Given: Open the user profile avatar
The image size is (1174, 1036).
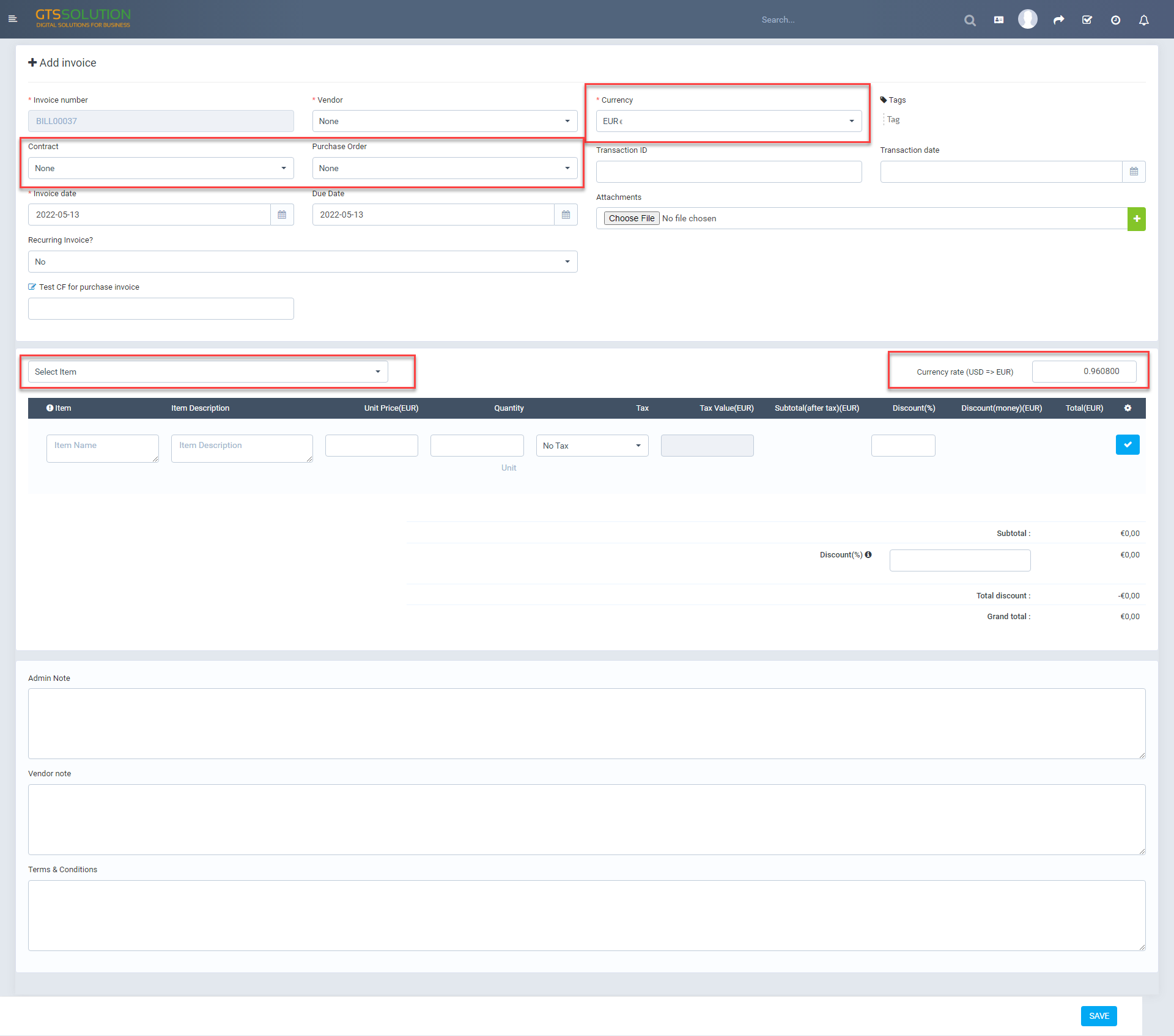Looking at the screenshot, I should [x=1027, y=20].
